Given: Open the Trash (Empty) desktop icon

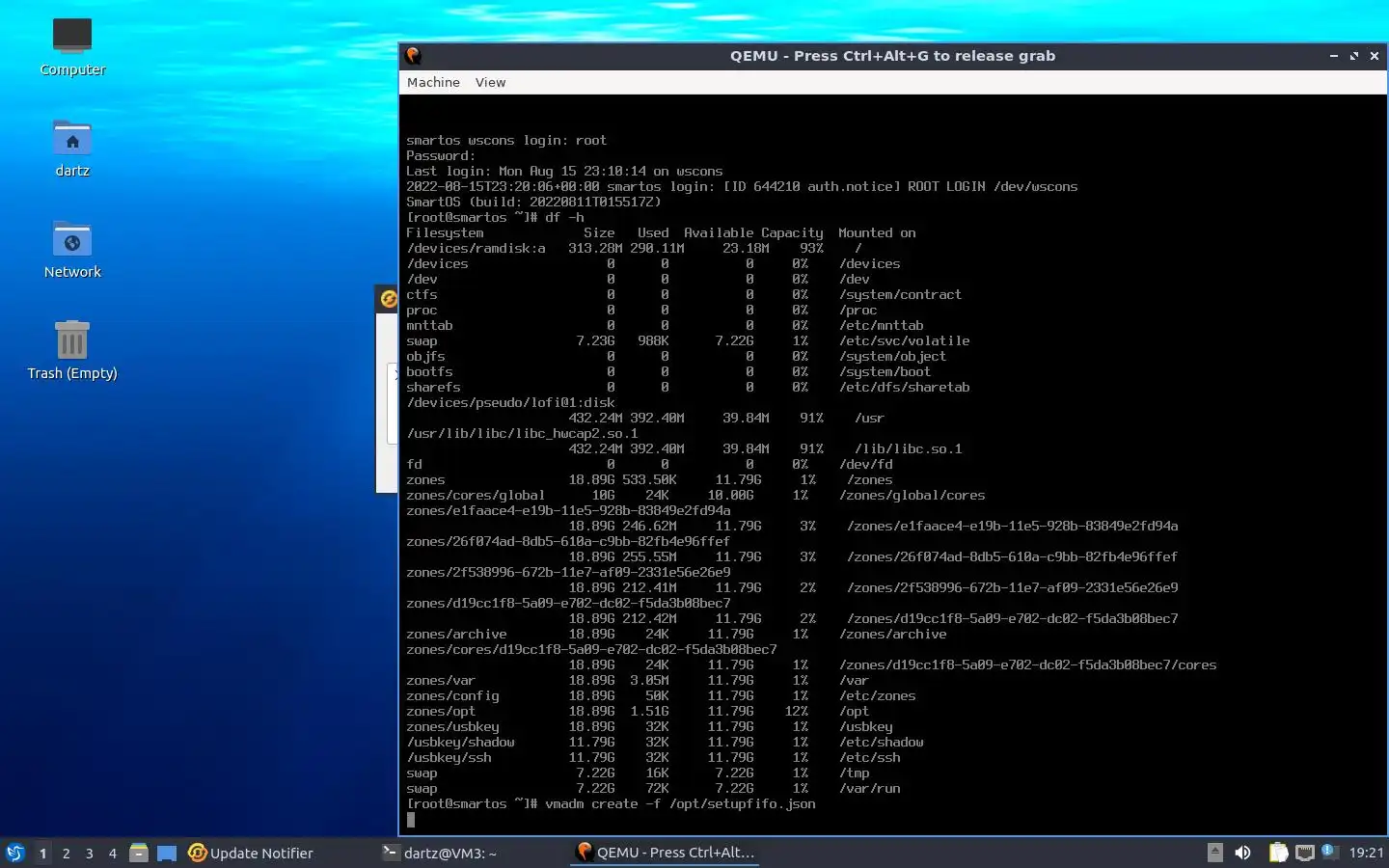Looking at the screenshot, I should click(x=72, y=350).
